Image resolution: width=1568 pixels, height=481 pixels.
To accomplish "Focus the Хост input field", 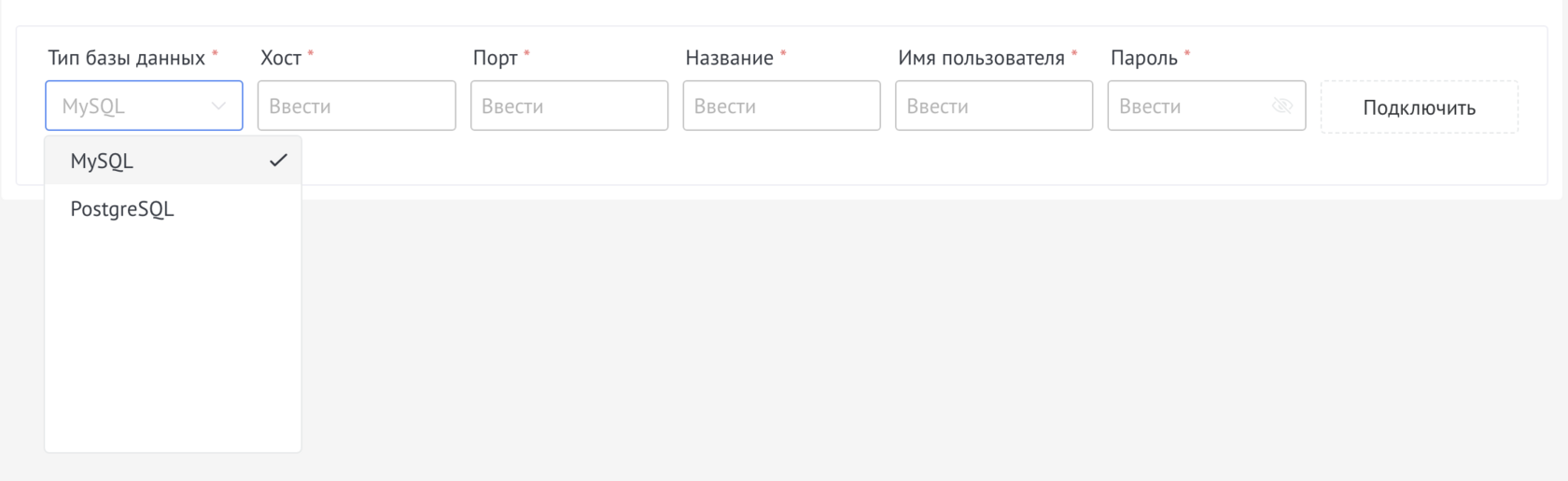I will coord(357,106).
